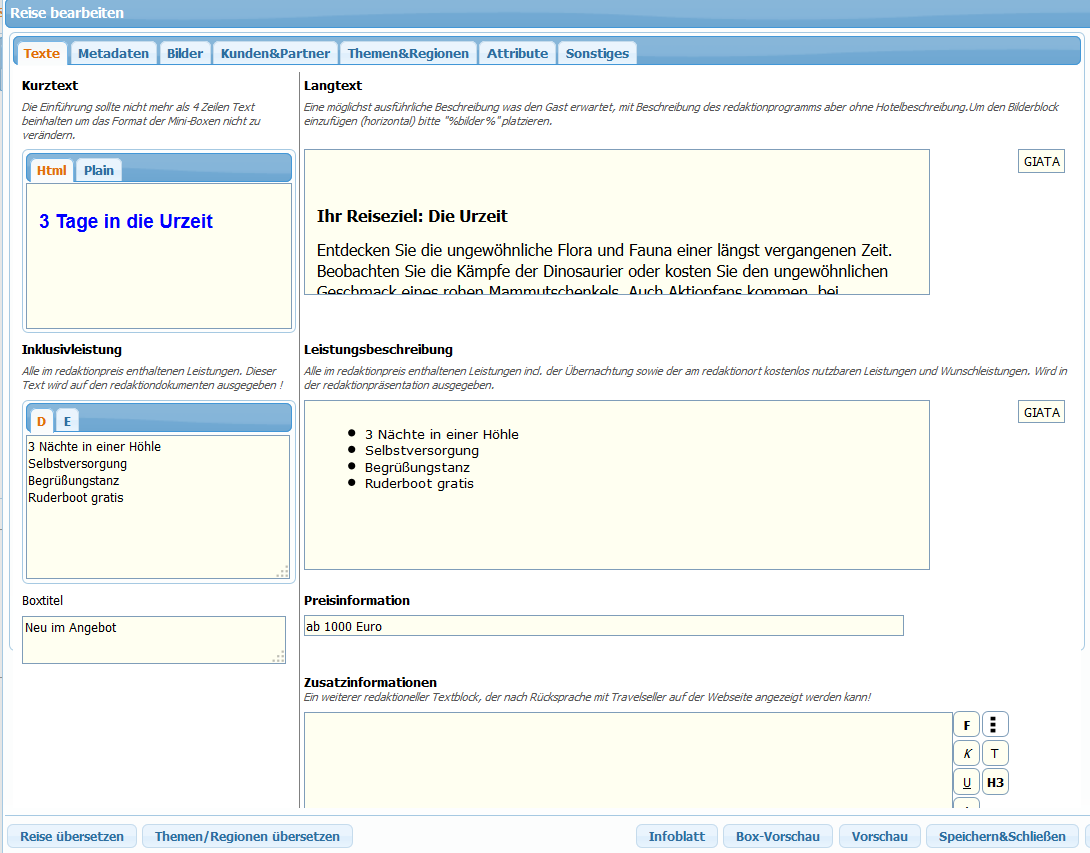Select language D tab in Inklusivleistung

(42, 421)
